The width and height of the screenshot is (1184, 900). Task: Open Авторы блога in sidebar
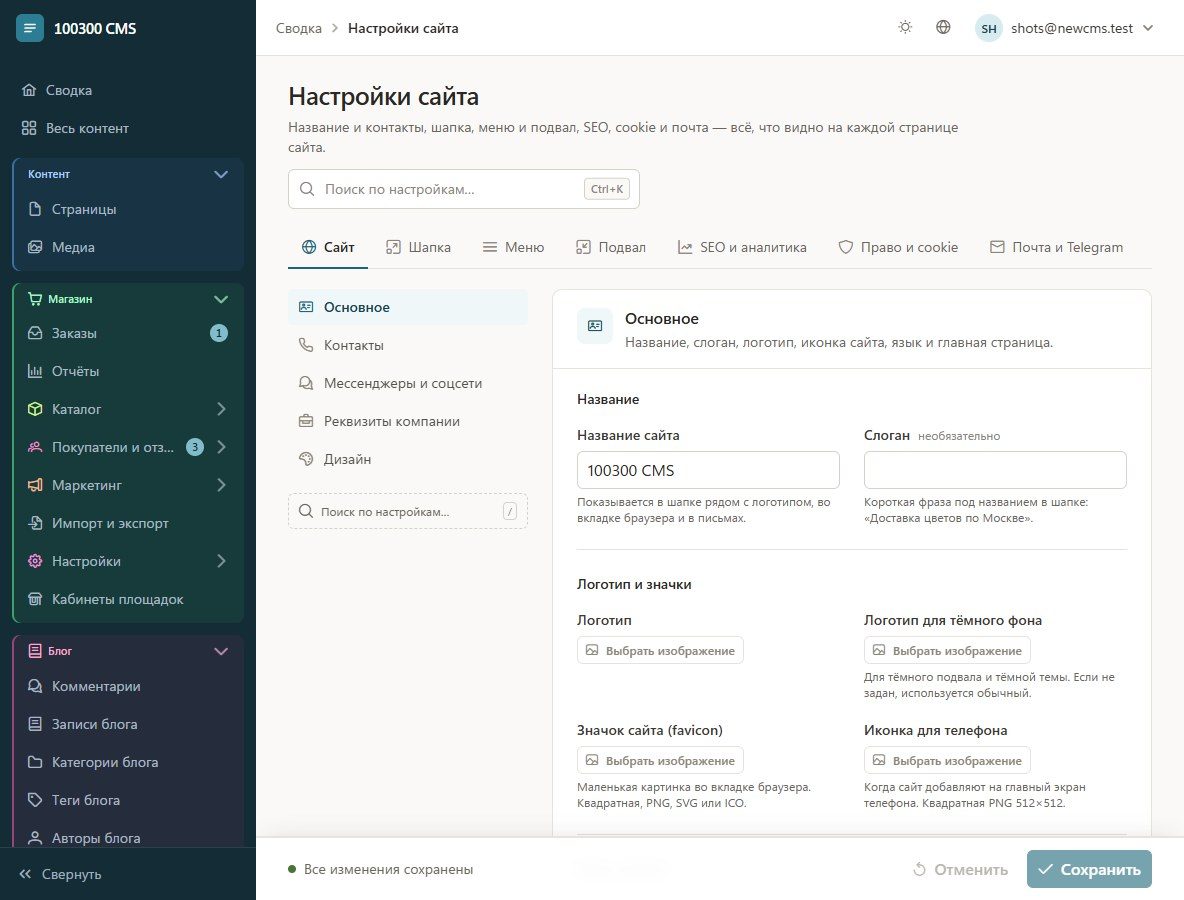(x=128, y=838)
